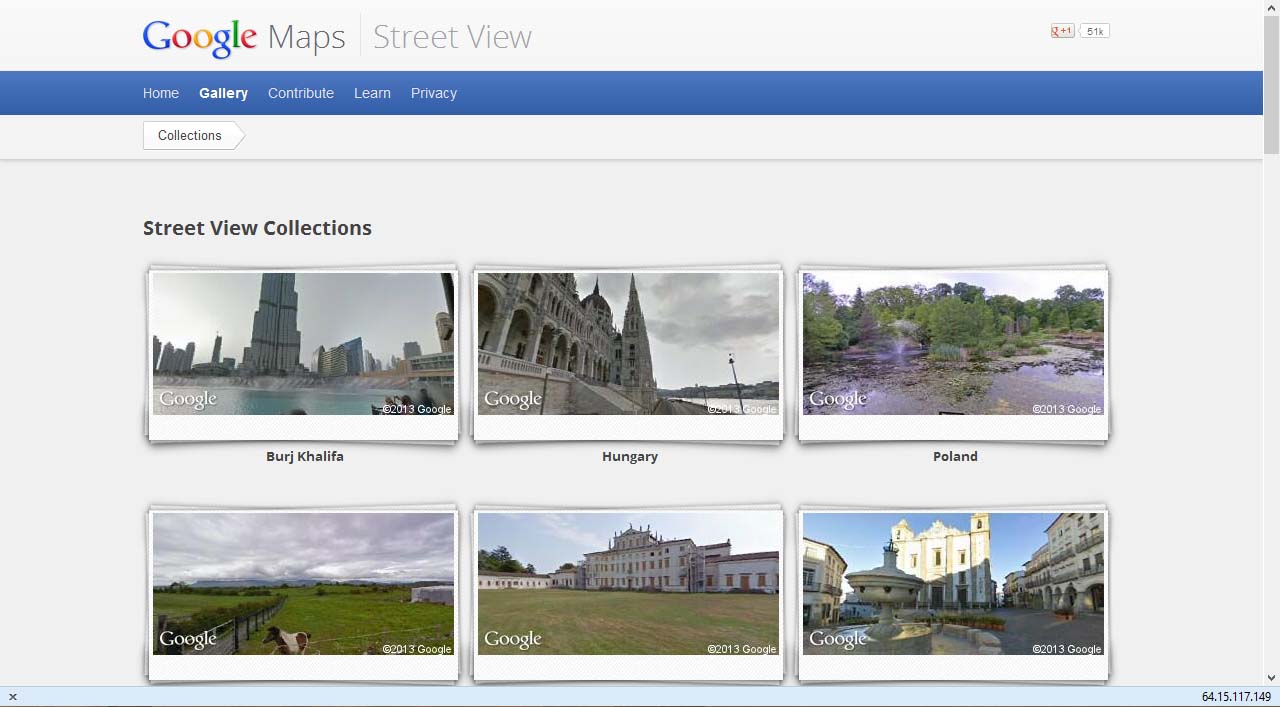Open the Privacy page
Screen dimensions: 1280x707
tap(434, 93)
